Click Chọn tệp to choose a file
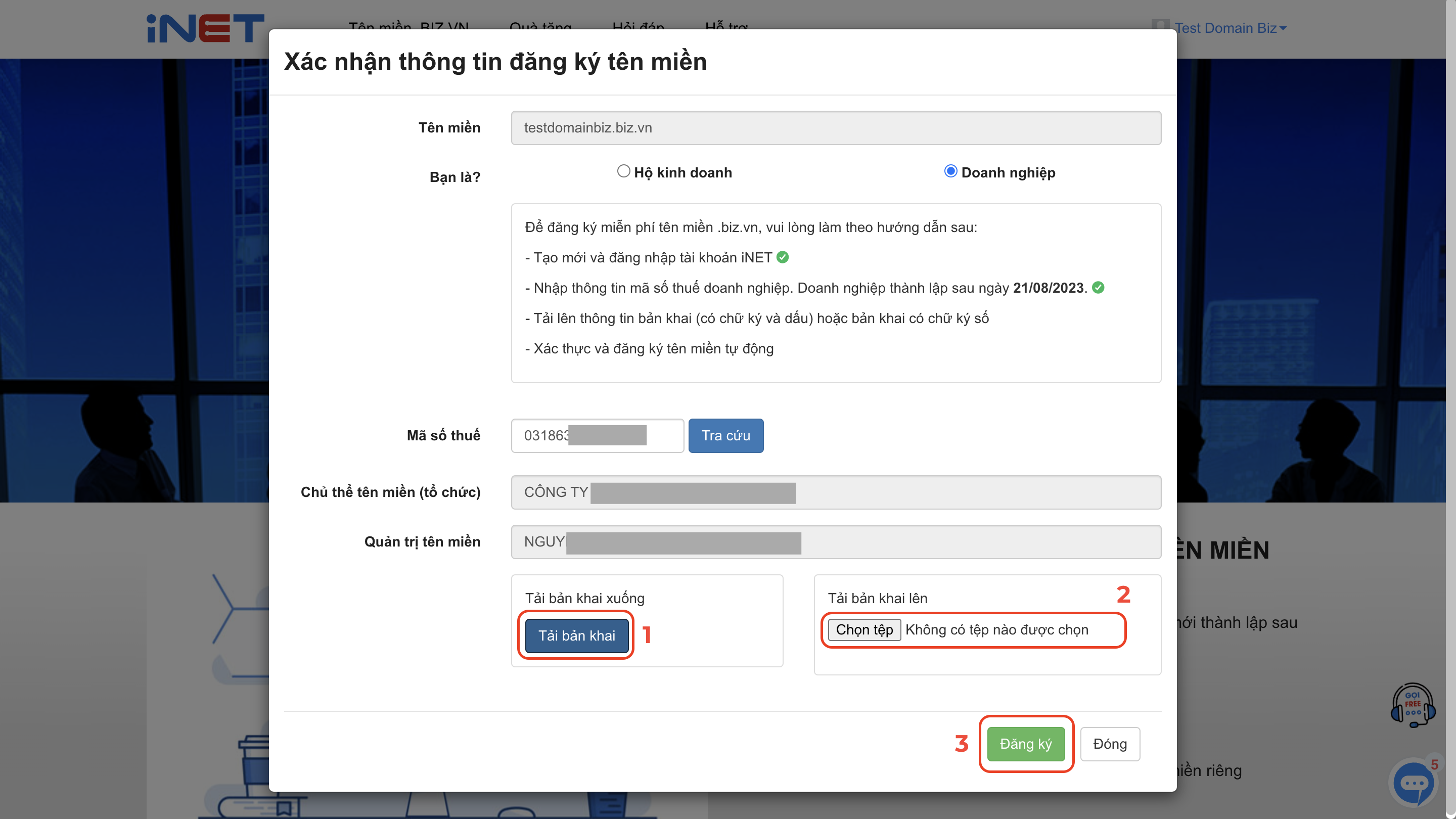1456x819 pixels. click(864, 629)
